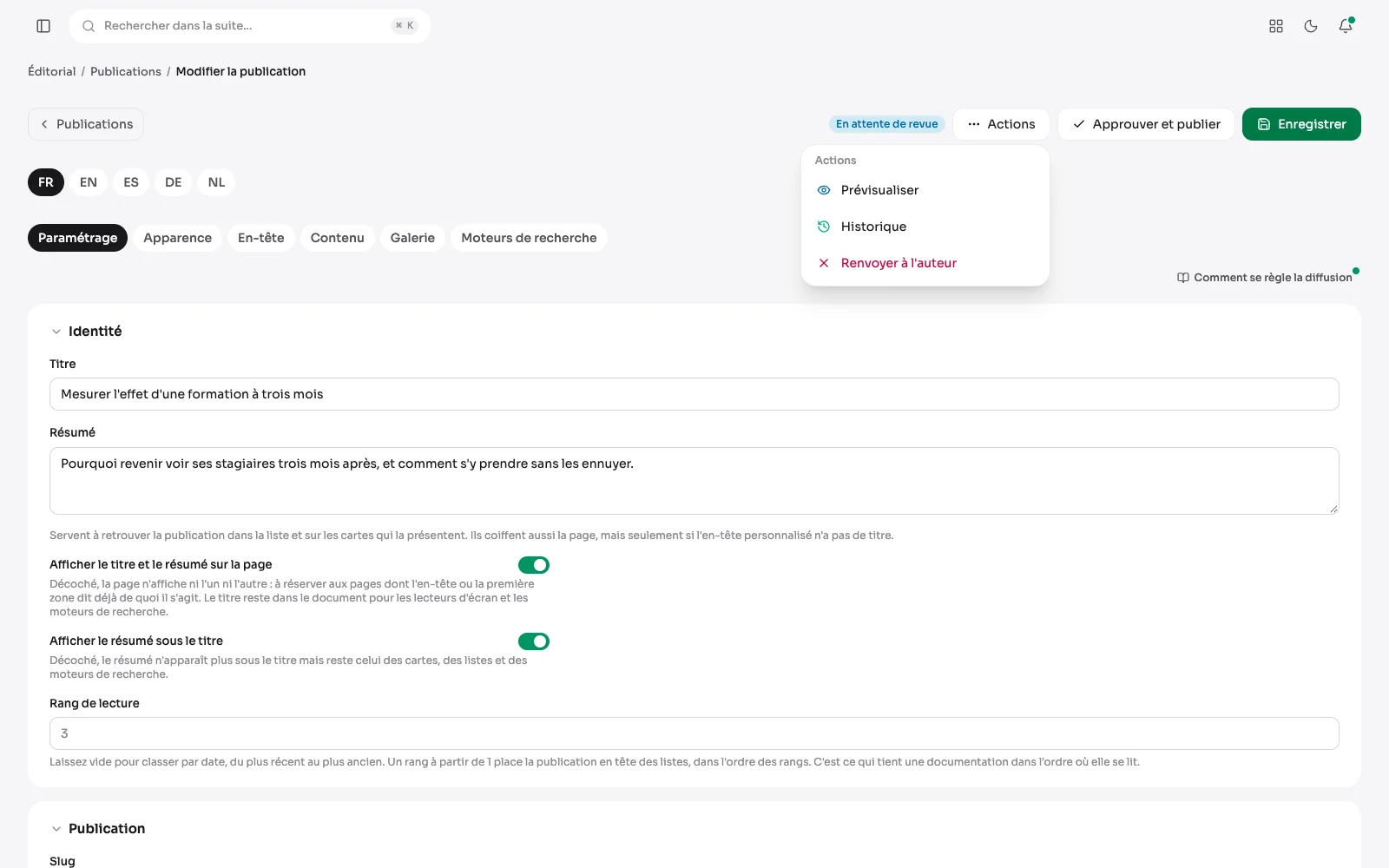Open the Galerie tab
Image resolution: width=1389 pixels, height=868 pixels.
pos(412,238)
